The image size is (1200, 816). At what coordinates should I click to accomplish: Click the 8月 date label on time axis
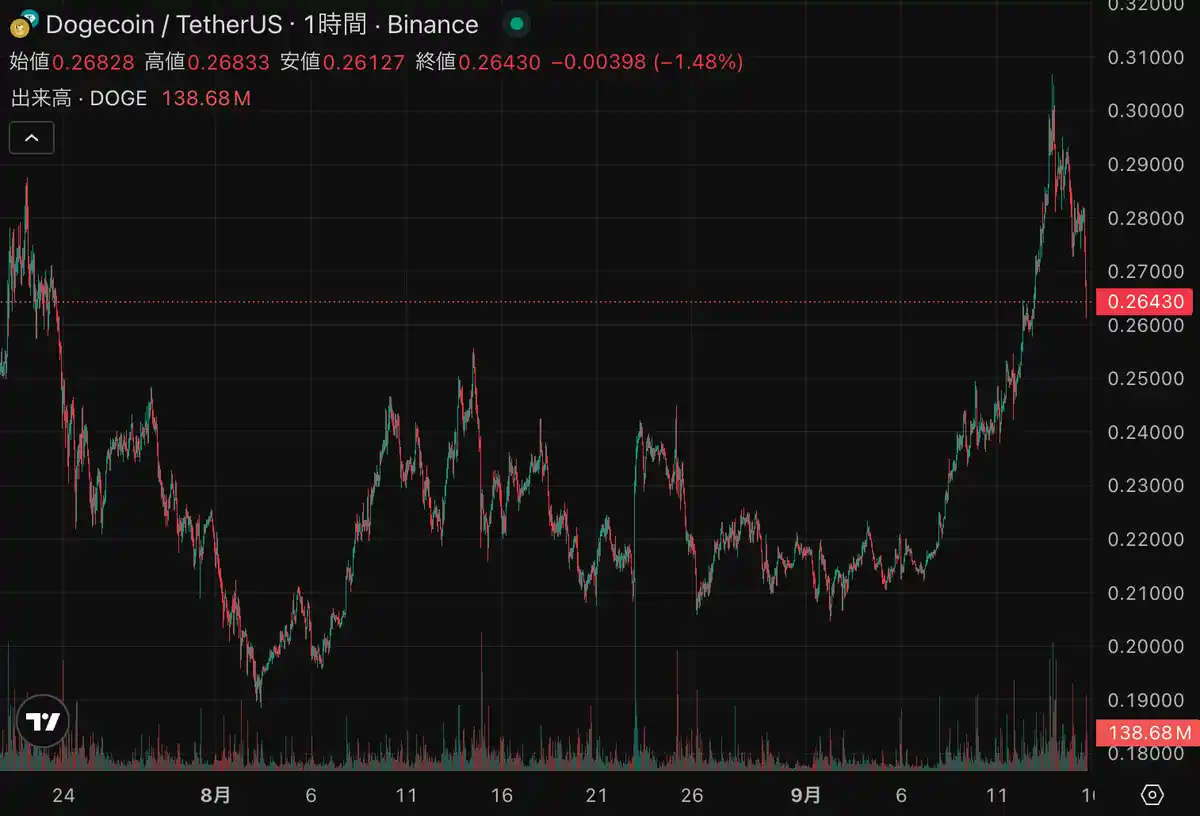(216, 795)
